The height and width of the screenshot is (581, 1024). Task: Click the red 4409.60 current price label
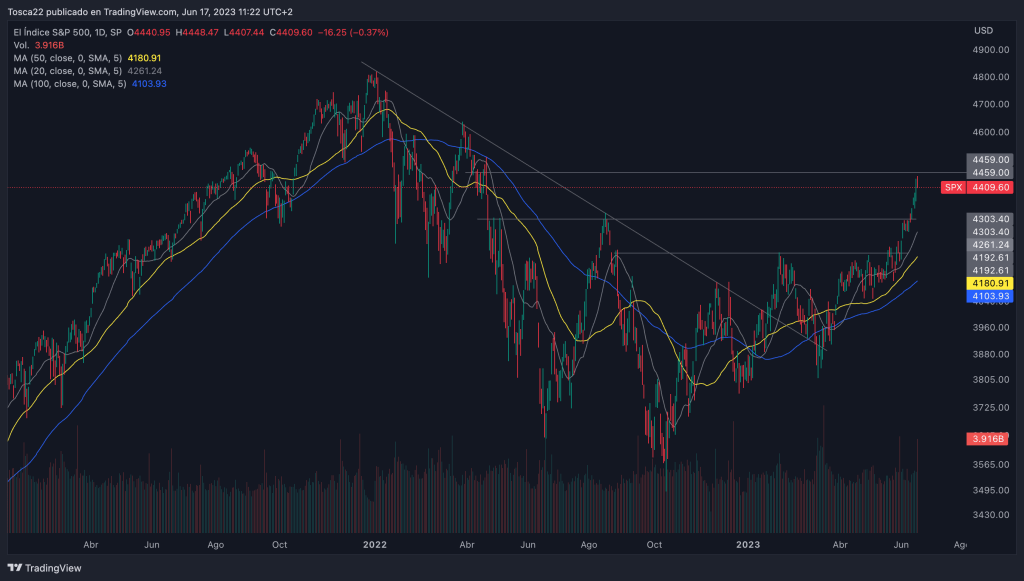[991, 187]
